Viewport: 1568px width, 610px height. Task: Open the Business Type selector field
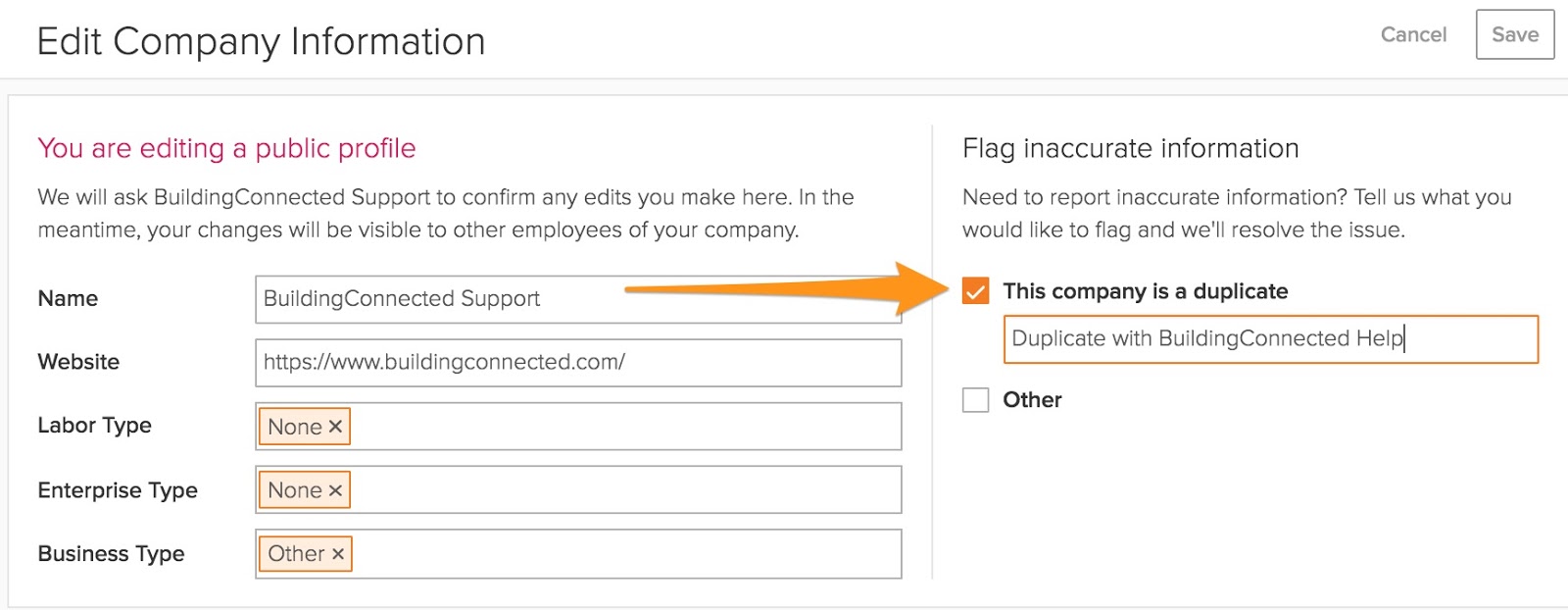coord(627,554)
